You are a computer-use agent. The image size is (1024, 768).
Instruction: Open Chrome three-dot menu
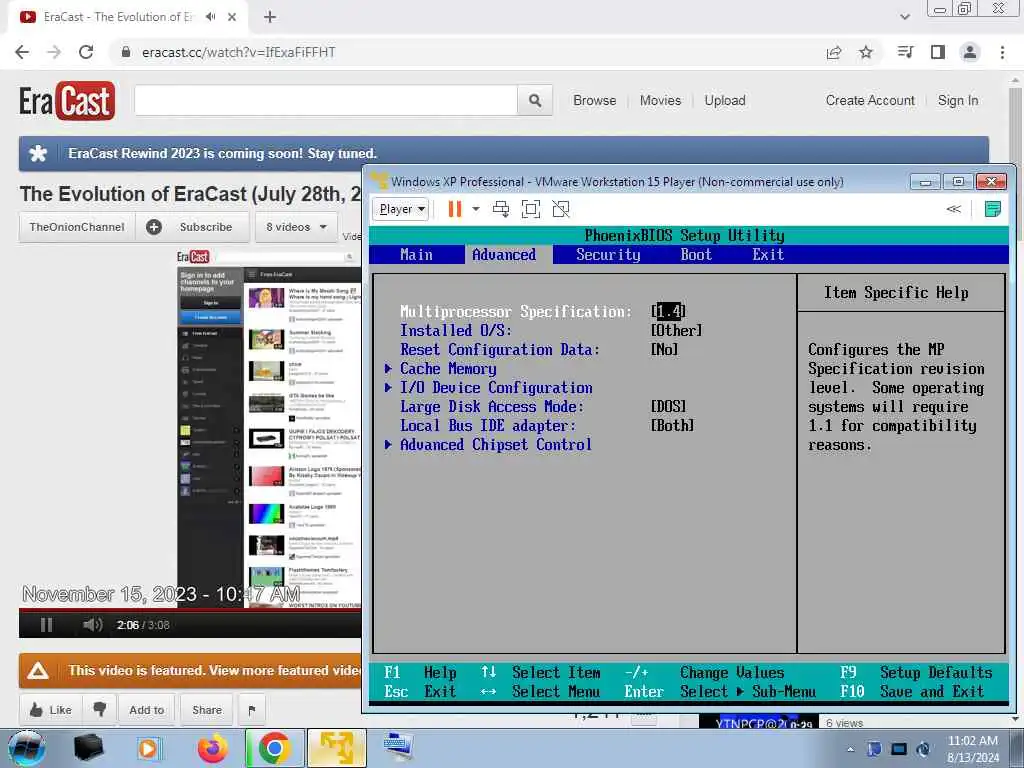click(x=1002, y=52)
